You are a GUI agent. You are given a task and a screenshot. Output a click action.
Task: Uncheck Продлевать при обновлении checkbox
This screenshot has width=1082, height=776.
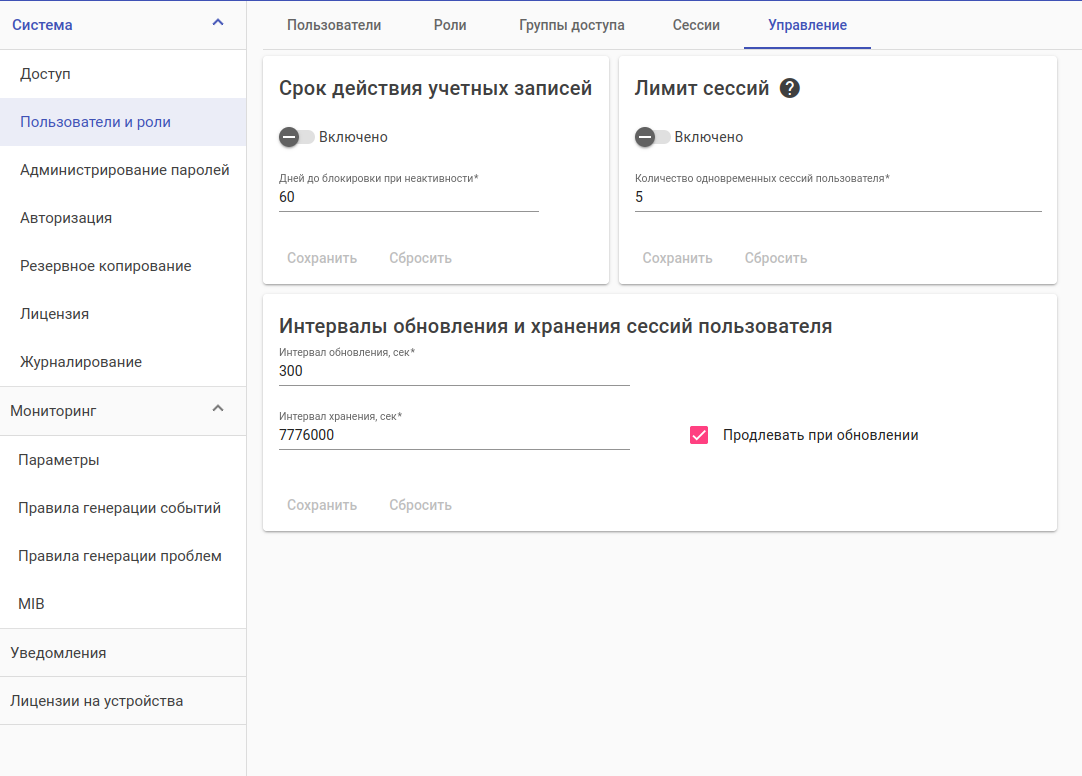[699, 435]
